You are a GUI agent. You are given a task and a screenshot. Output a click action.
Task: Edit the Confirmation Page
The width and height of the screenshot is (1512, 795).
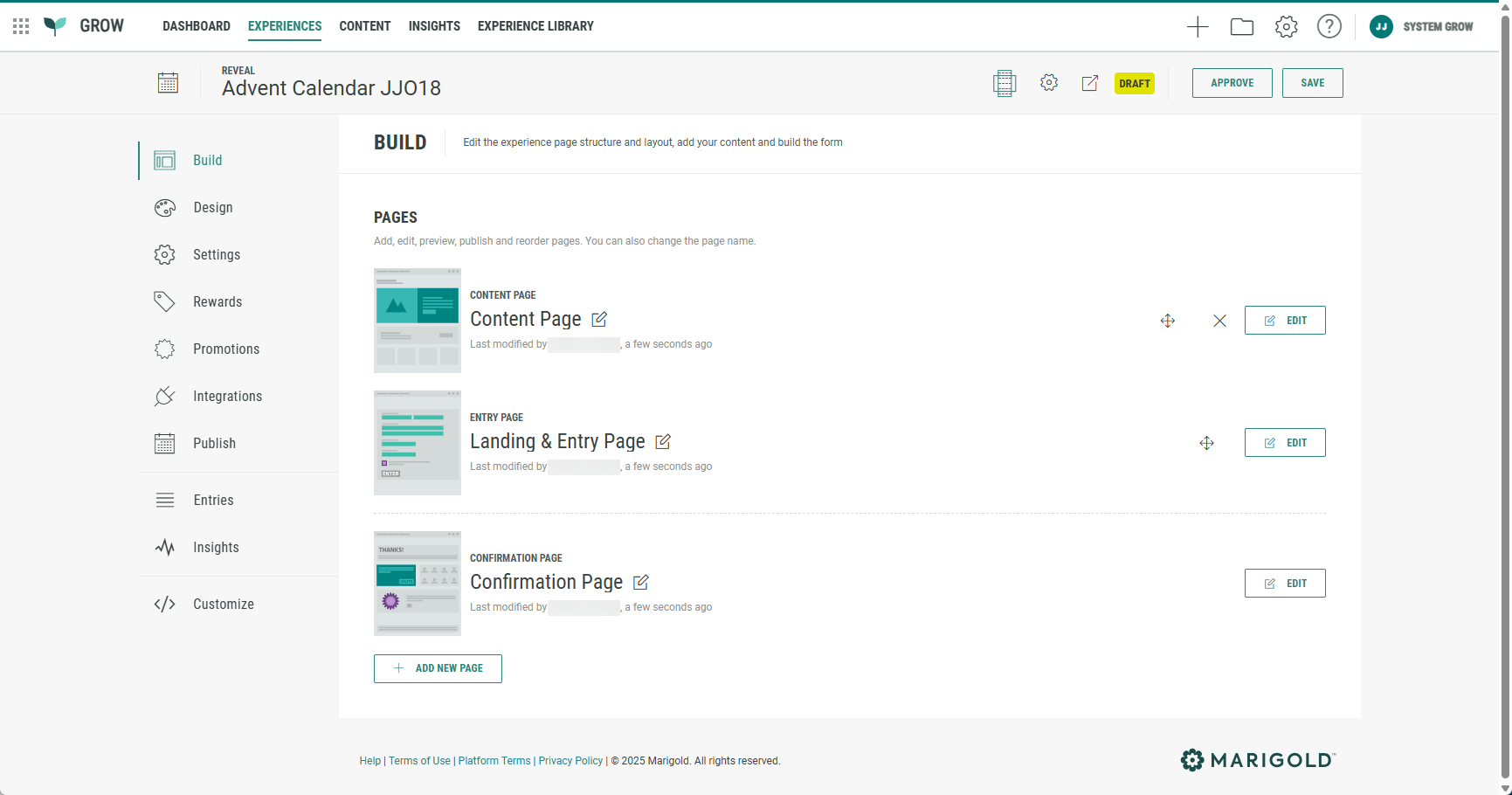(x=1284, y=584)
